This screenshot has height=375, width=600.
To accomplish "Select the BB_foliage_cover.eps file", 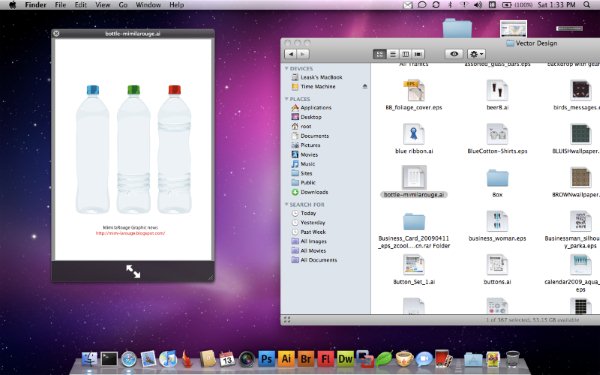I will coord(414,95).
